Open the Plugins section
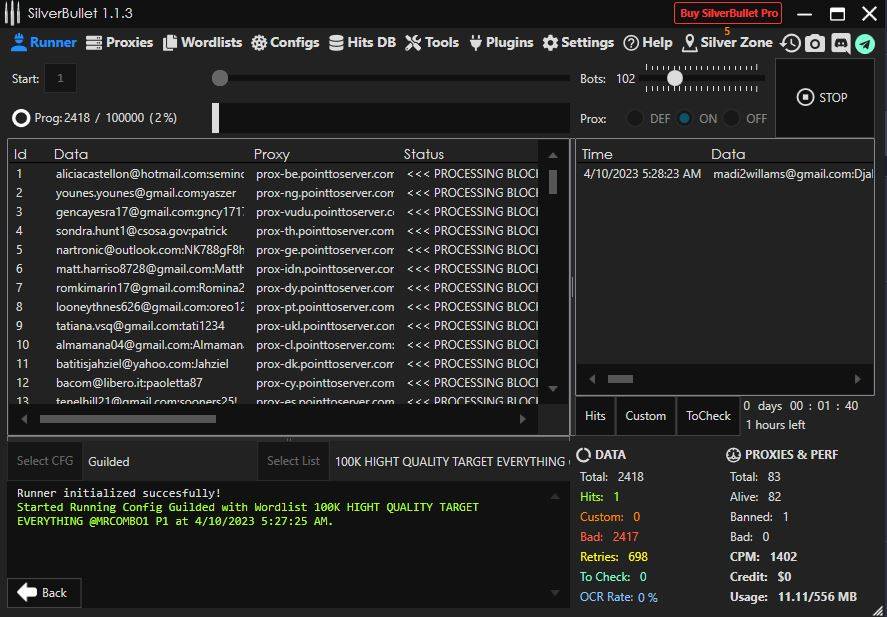Viewport: 887px width, 617px height. [501, 43]
